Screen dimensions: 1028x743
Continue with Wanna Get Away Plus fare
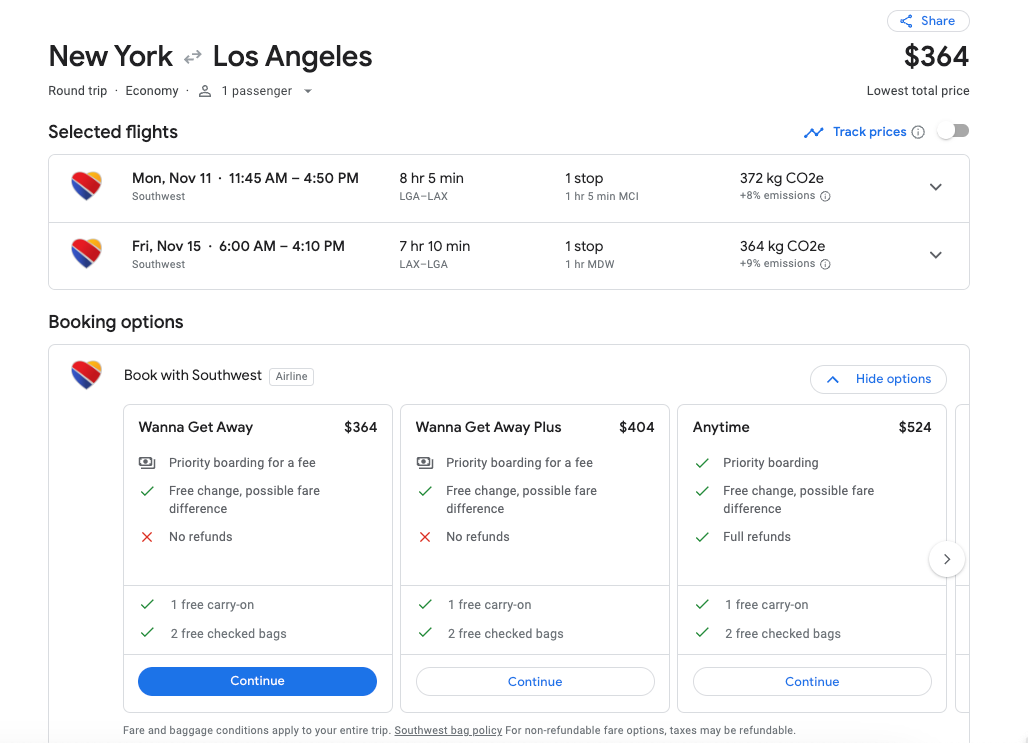[x=535, y=682]
